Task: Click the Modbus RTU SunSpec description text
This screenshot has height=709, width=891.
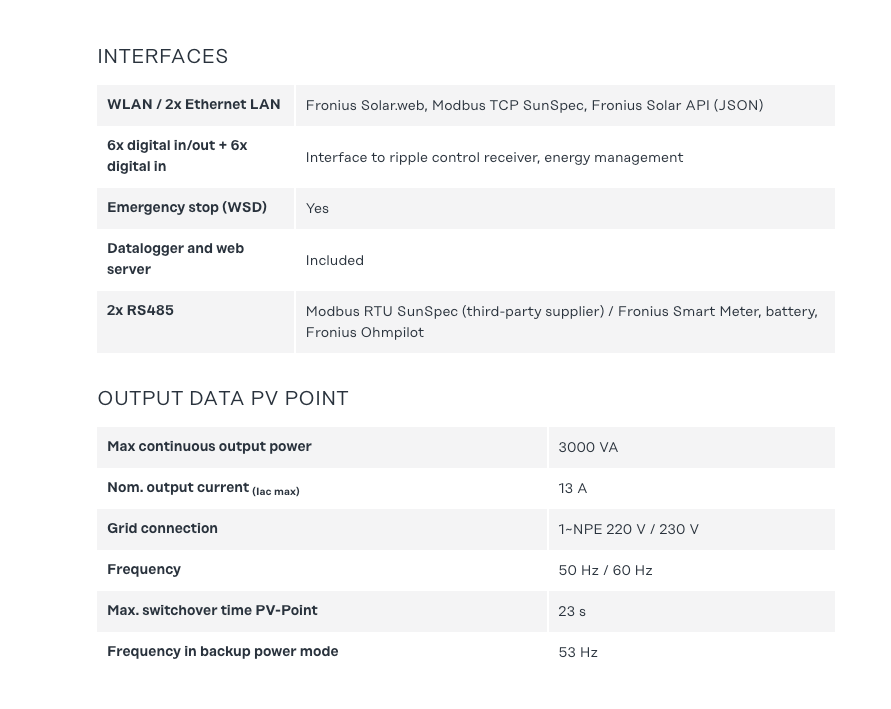Action: click(x=561, y=322)
